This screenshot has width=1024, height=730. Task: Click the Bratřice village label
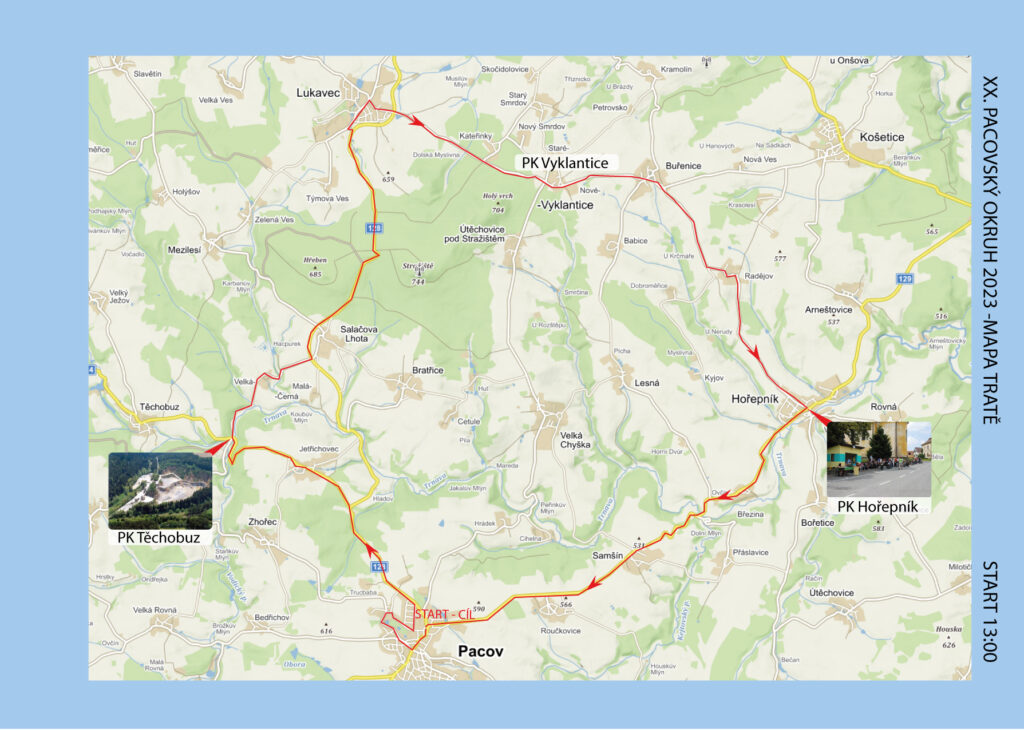click(x=428, y=370)
